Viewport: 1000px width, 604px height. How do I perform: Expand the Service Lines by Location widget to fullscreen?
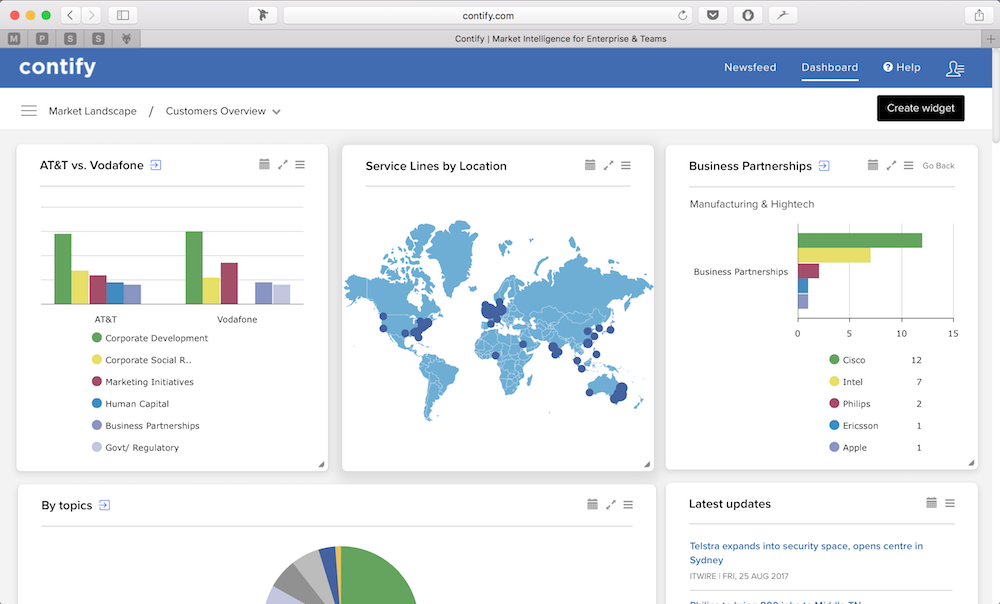coord(609,165)
